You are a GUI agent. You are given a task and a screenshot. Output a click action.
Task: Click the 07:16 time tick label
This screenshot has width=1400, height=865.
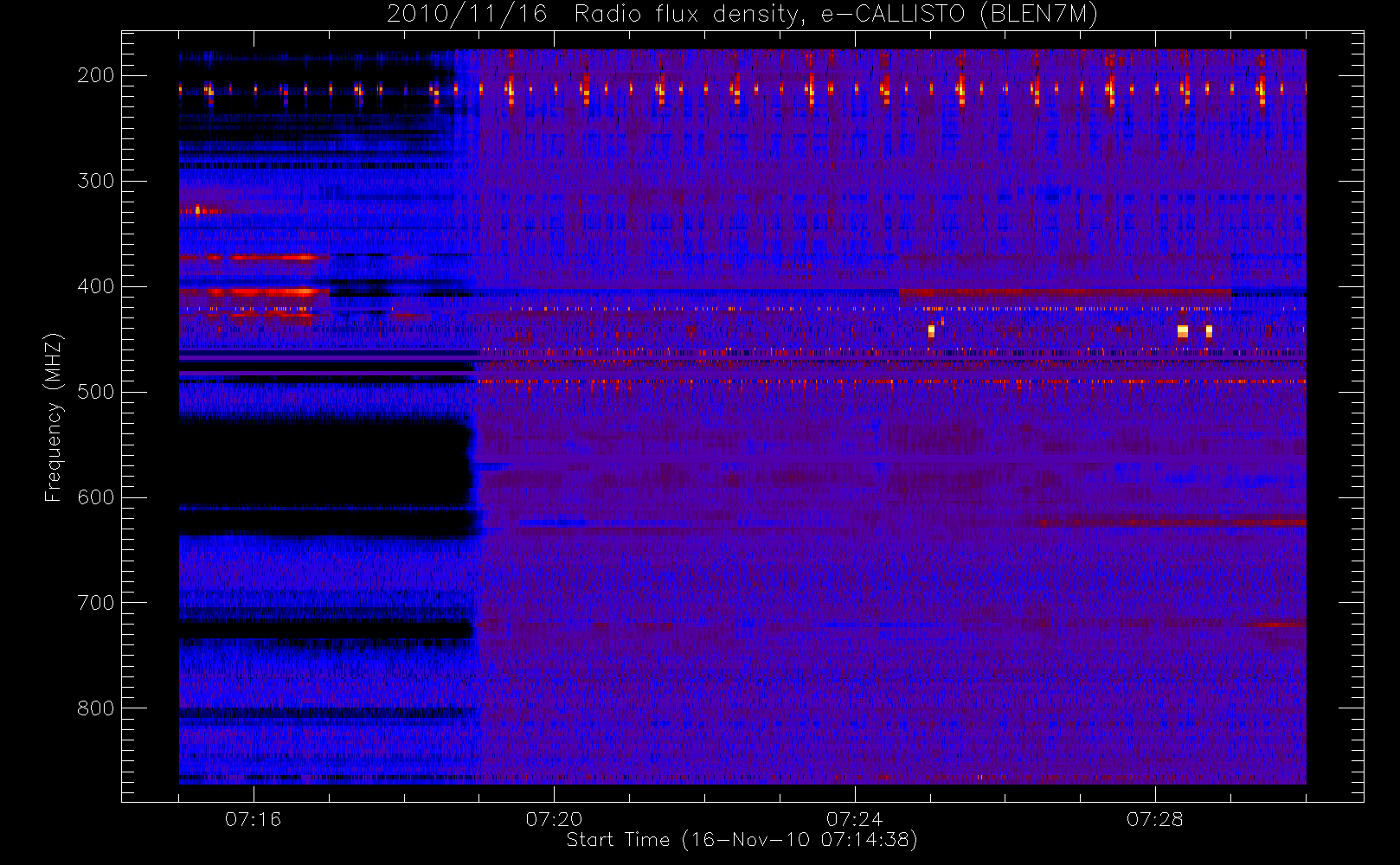[x=254, y=819]
